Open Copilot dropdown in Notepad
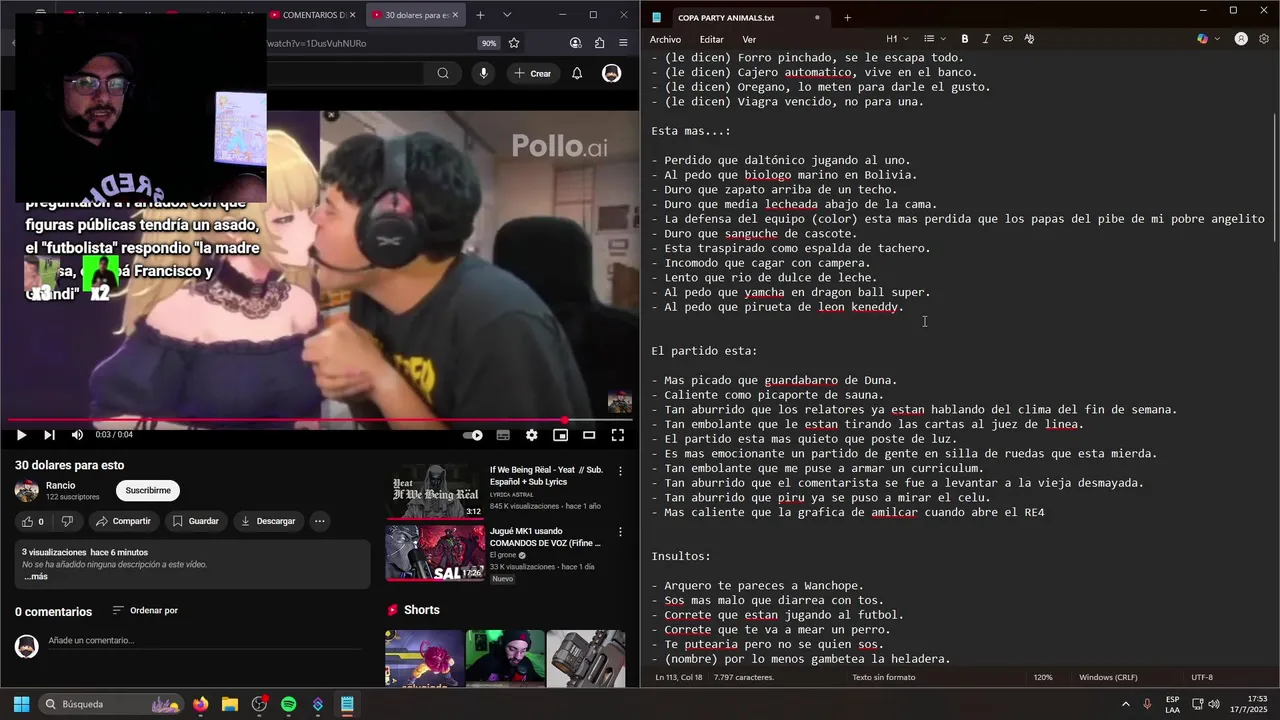 (1208, 39)
